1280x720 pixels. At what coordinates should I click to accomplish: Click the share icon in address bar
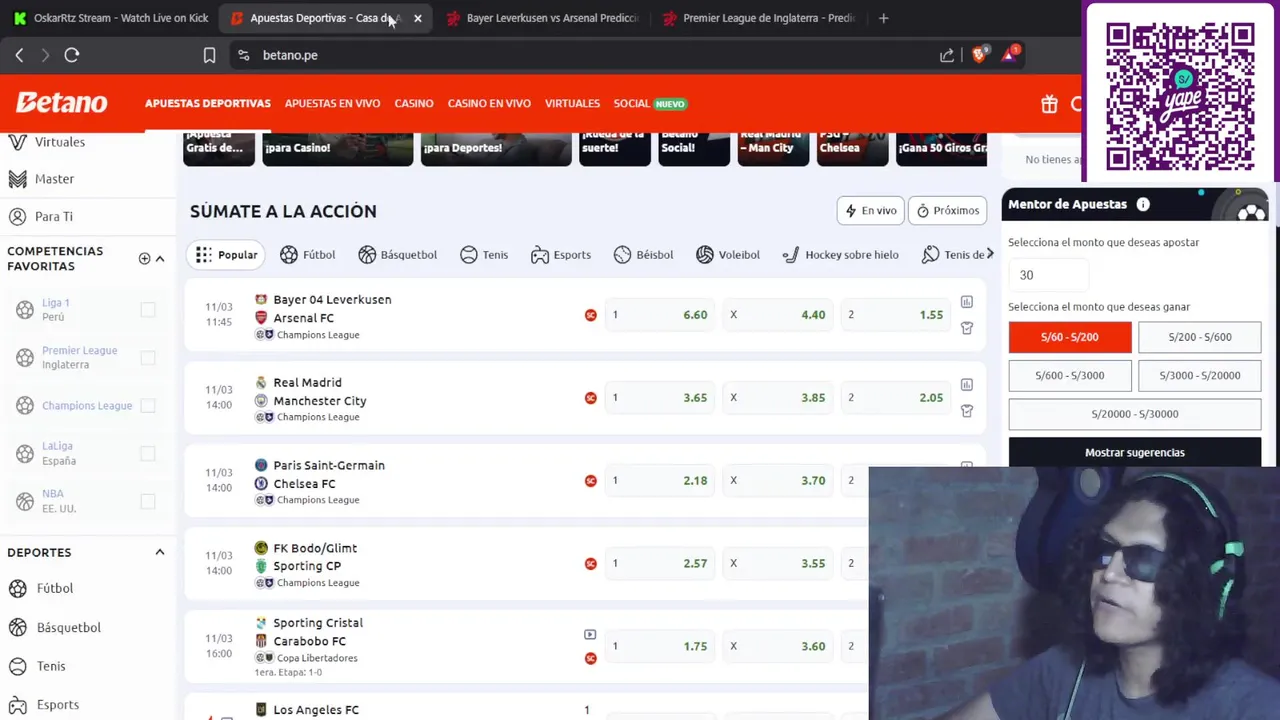(x=947, y=55)
